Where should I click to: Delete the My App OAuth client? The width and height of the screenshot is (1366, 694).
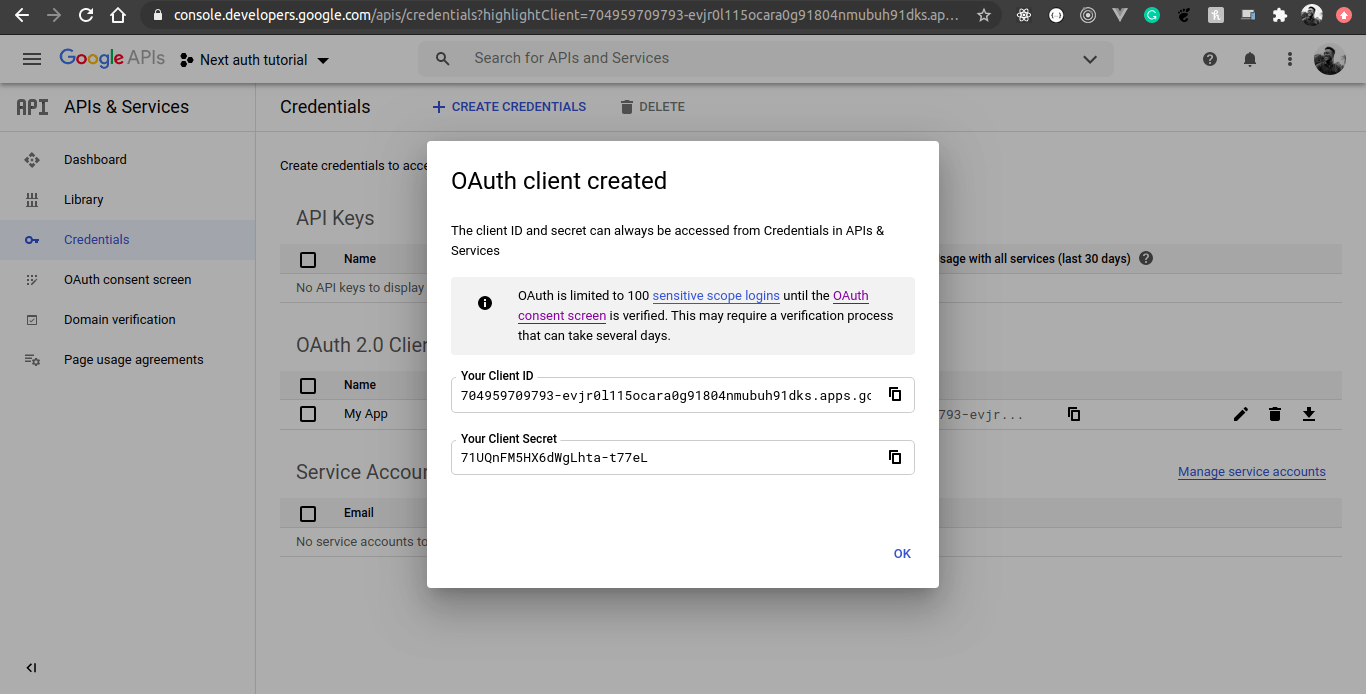point(1274,413)
